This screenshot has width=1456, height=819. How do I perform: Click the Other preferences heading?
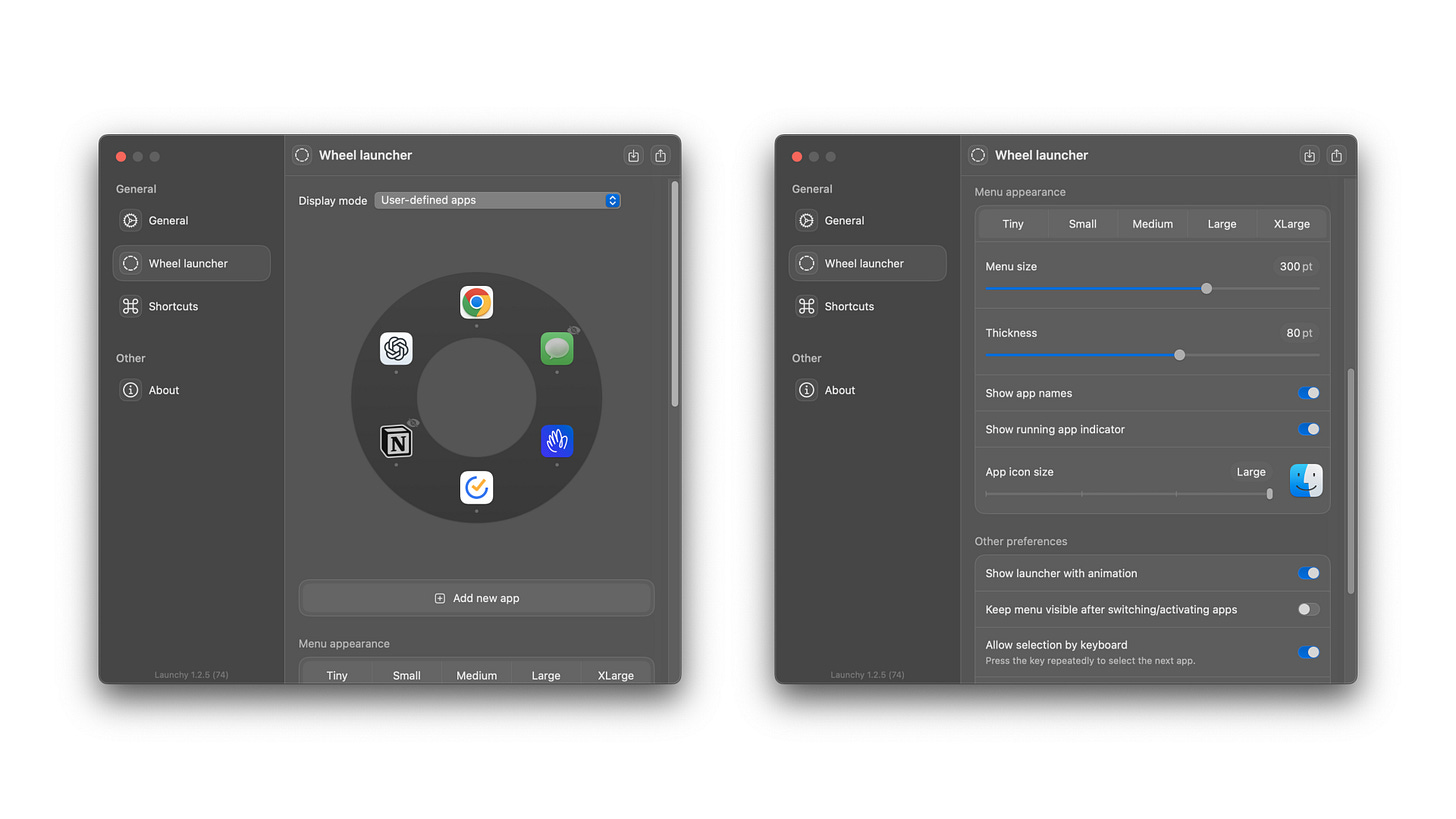click(1021, 541)
